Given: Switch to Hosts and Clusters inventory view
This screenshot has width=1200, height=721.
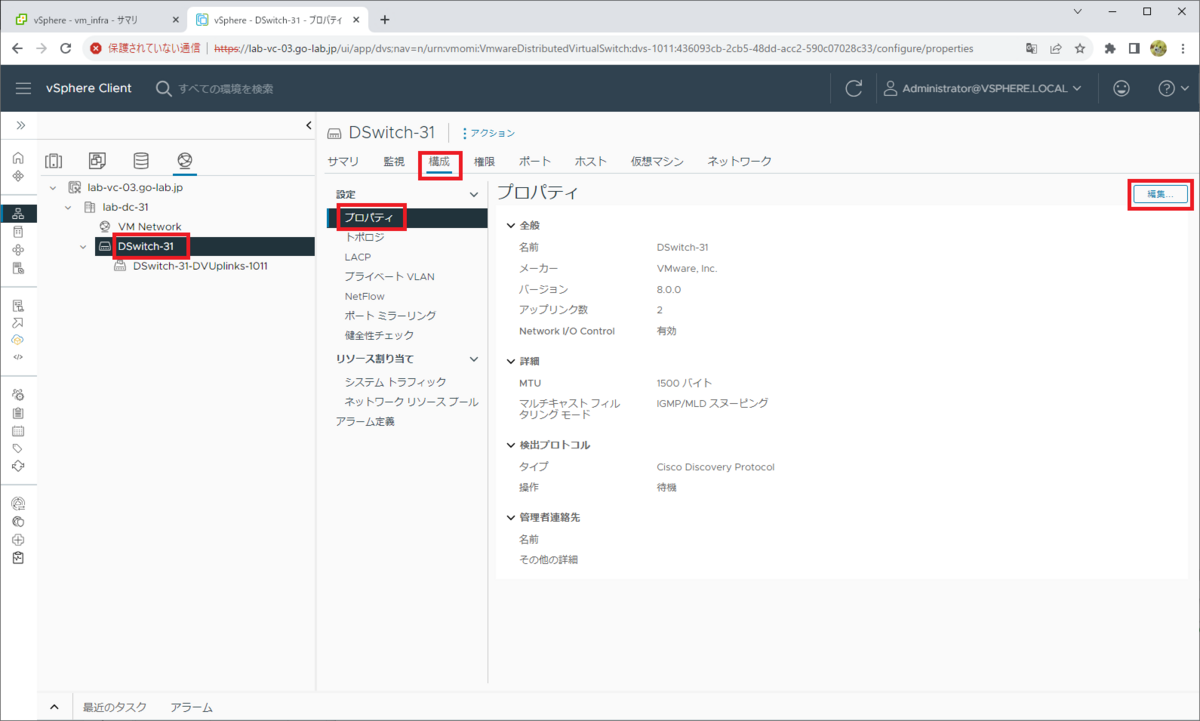Looking at the screenshot, I should 54,160.
